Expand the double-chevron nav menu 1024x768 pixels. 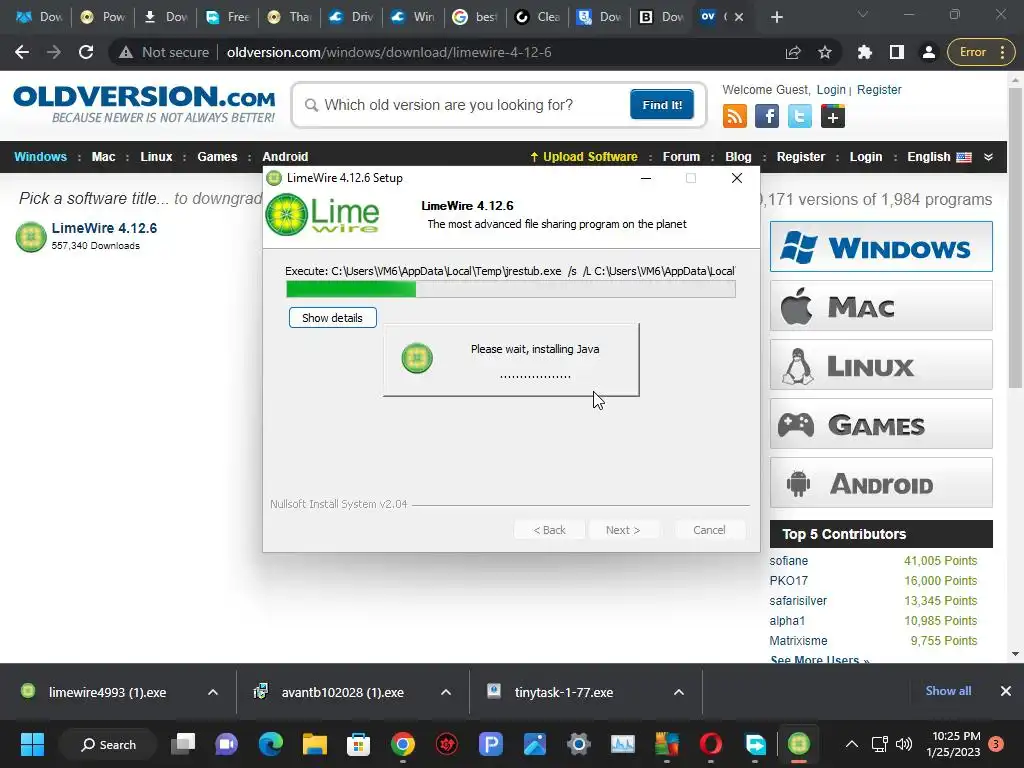989,157
